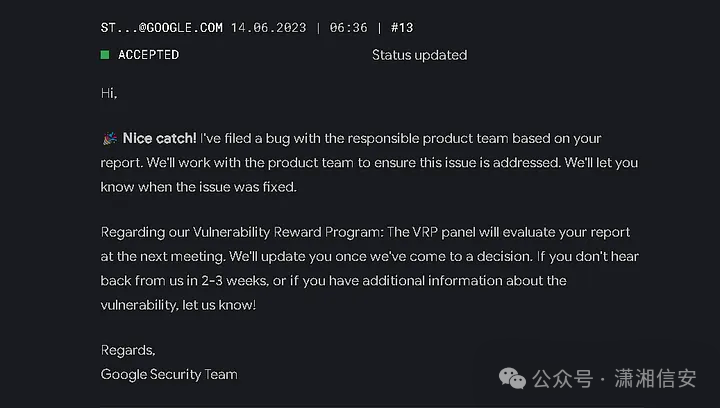Click the Status updated text
This screenshot has height=408, width=720.
[419, 55]
